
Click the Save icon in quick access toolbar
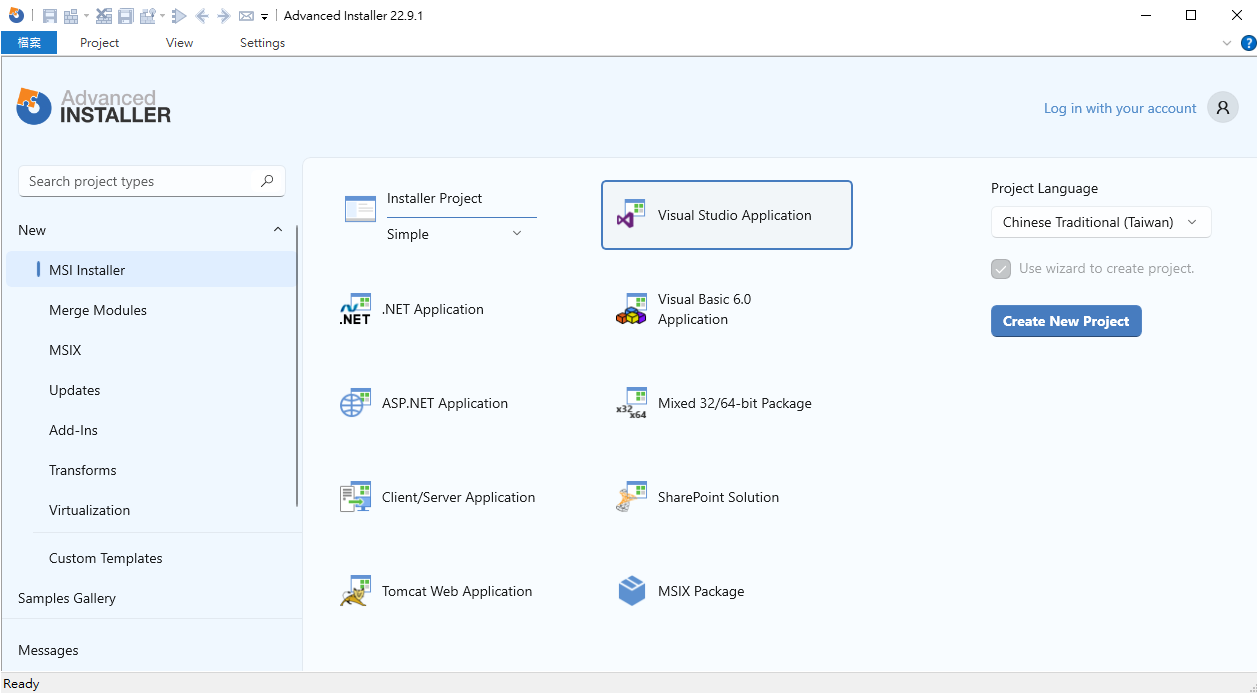coord(50,16)
